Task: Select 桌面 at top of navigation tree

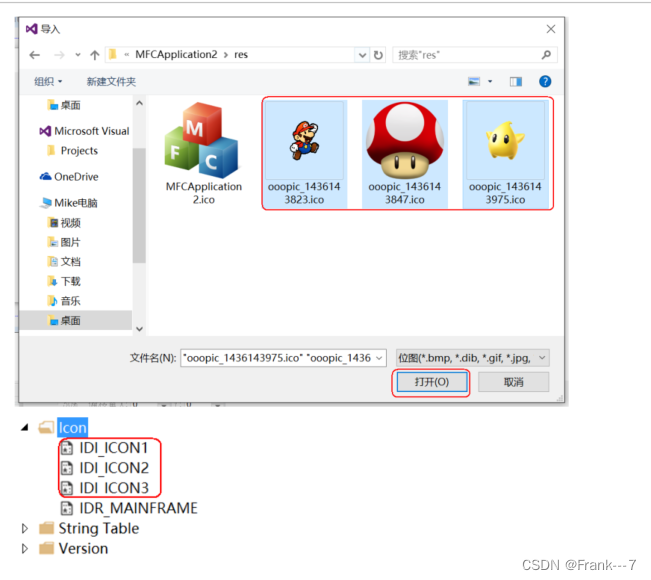Action: pos(64,105)
